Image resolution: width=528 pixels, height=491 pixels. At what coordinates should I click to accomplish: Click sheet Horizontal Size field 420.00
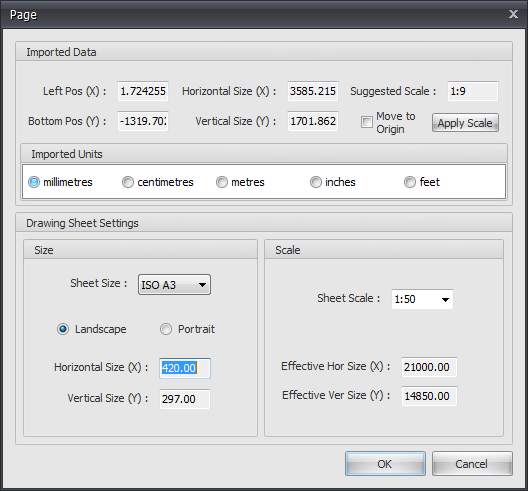point(185,368)
